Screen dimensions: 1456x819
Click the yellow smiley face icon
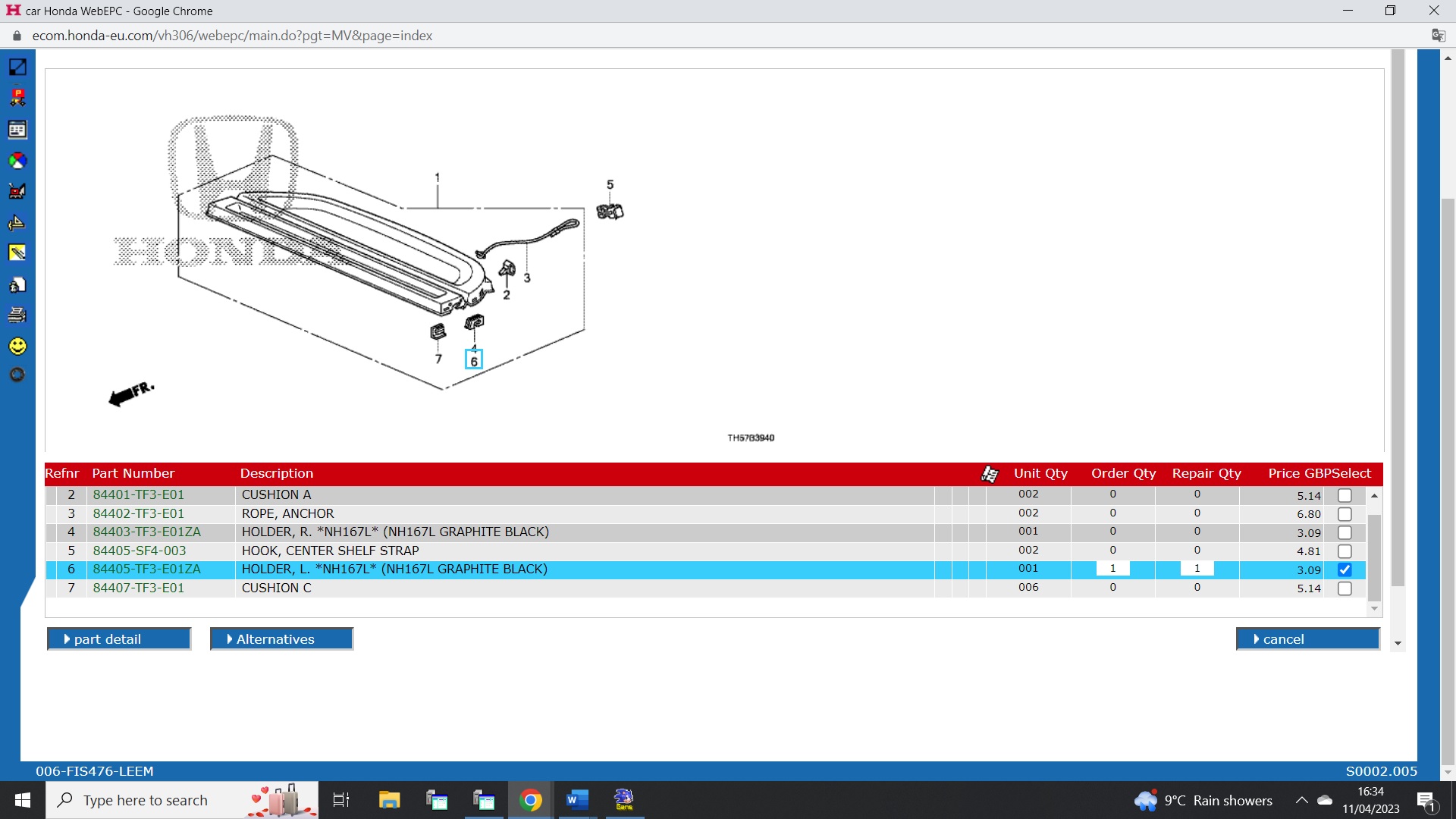pos(17,347)
